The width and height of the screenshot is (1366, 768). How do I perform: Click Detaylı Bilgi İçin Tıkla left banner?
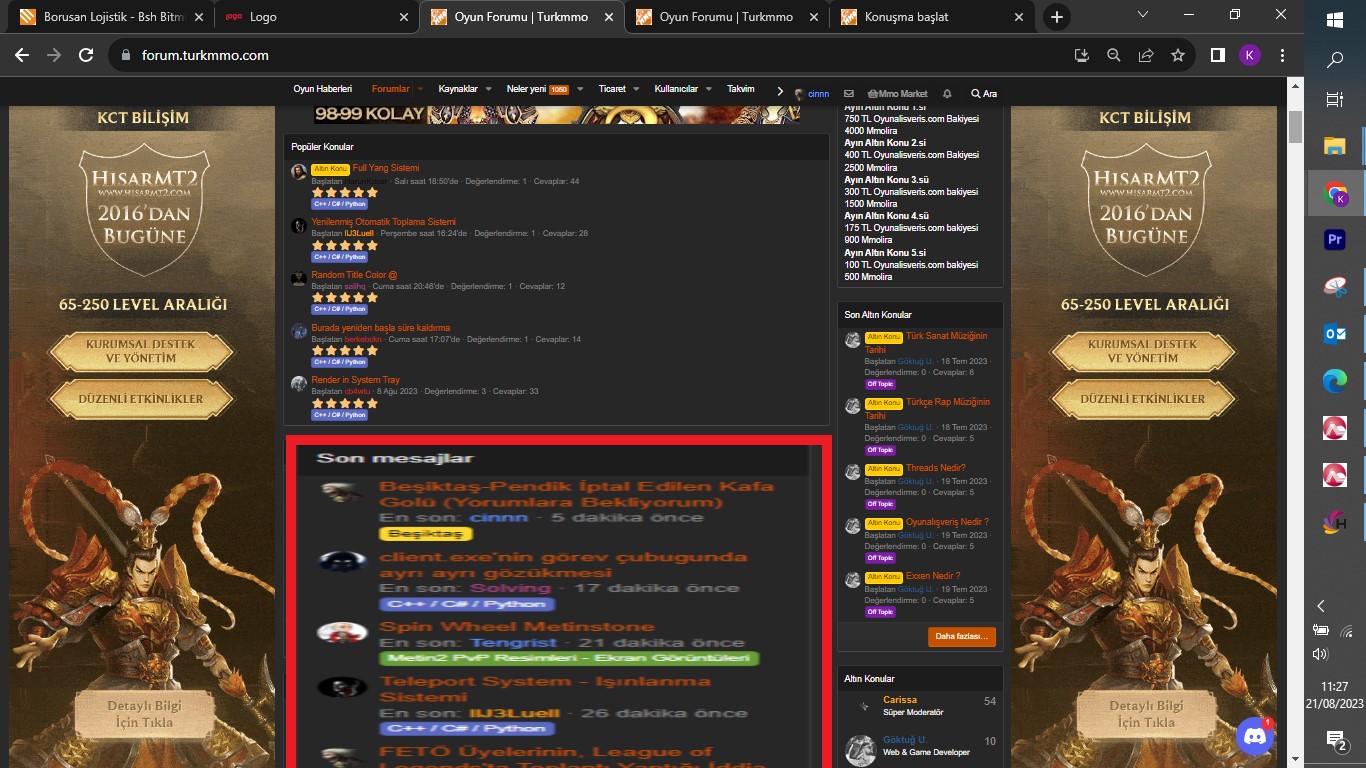pos(146,714)
